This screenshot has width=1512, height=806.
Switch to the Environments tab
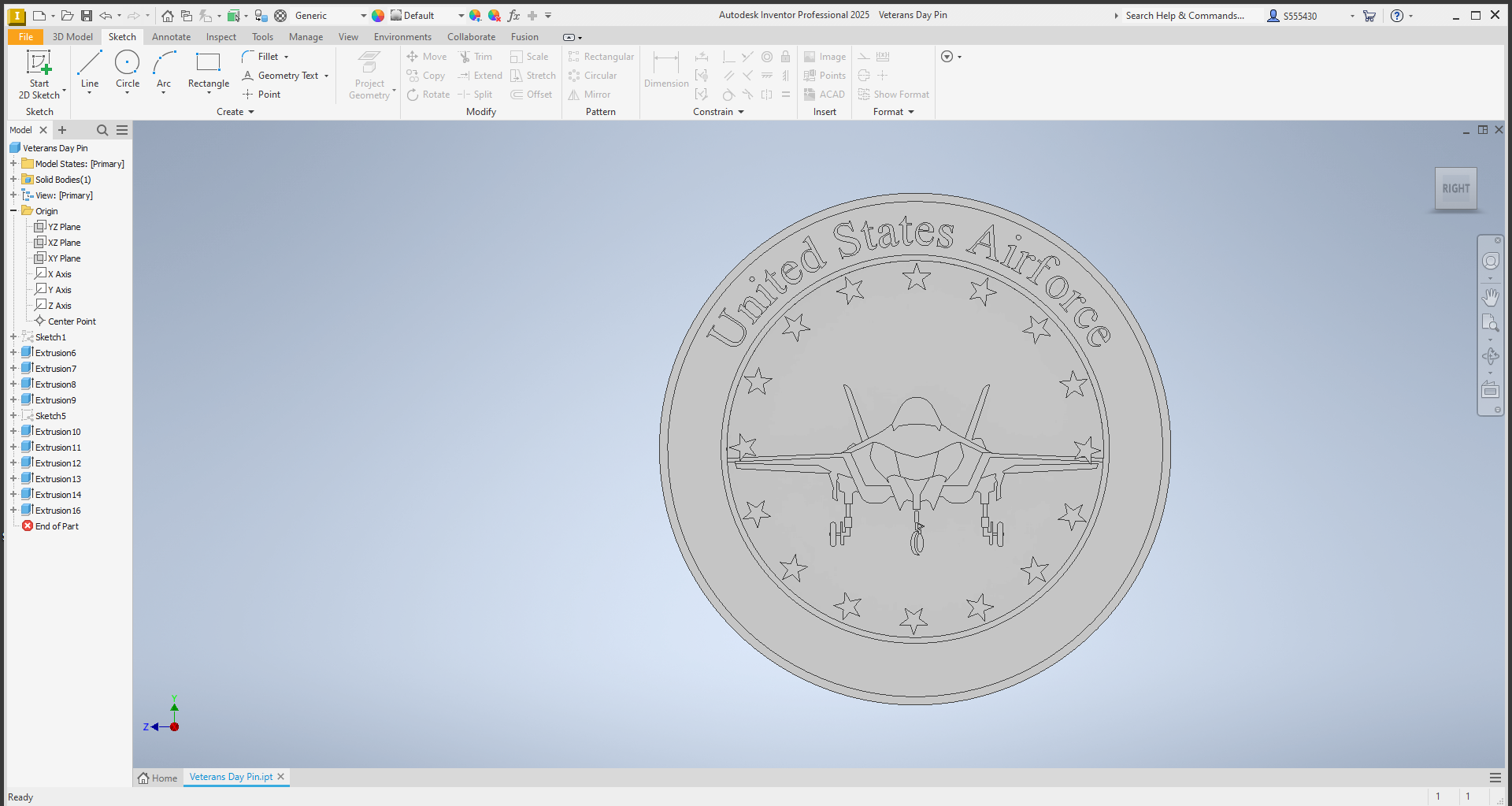coord(402,37)
